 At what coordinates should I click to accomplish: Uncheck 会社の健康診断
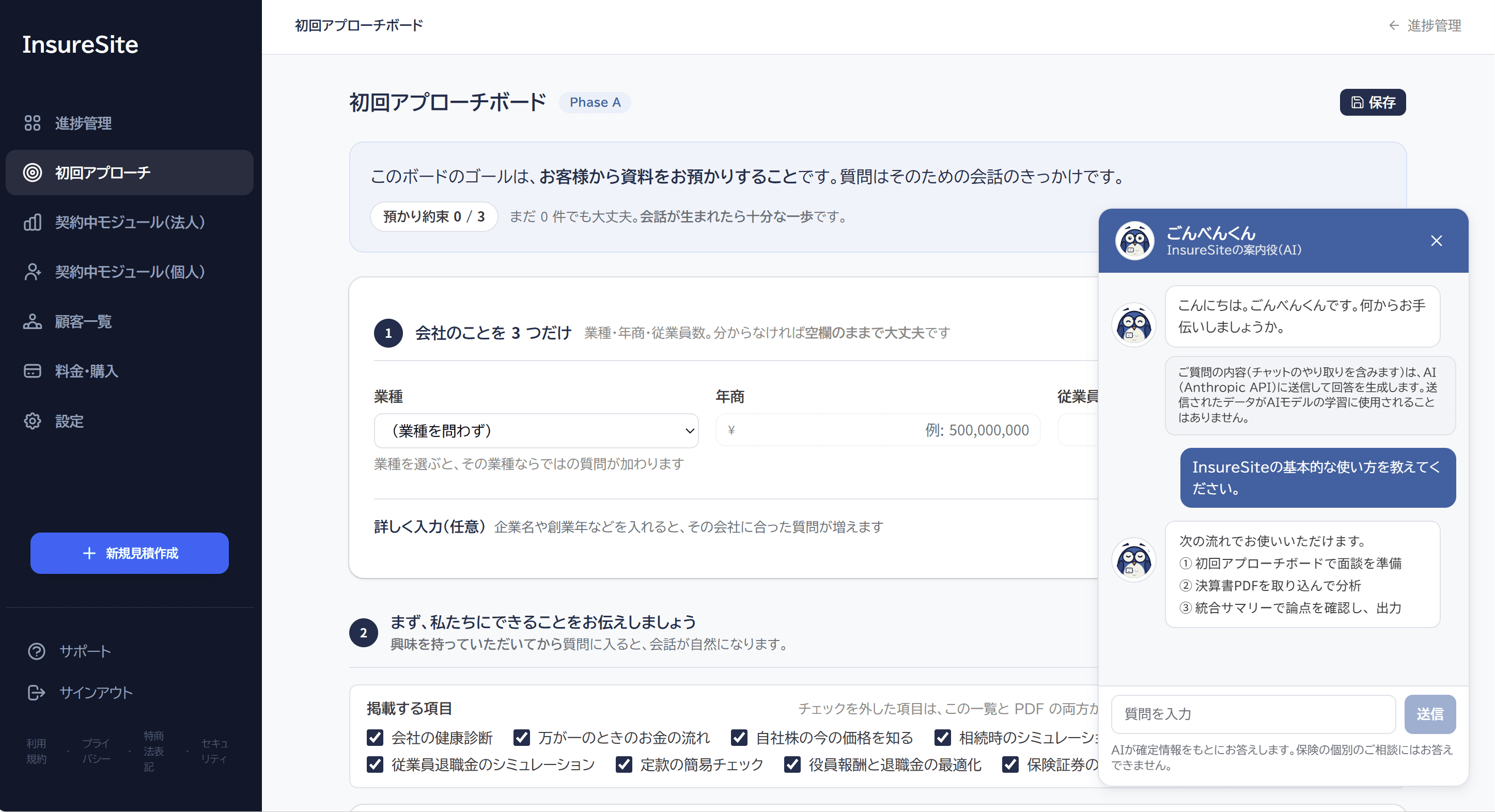coord(376,738)
